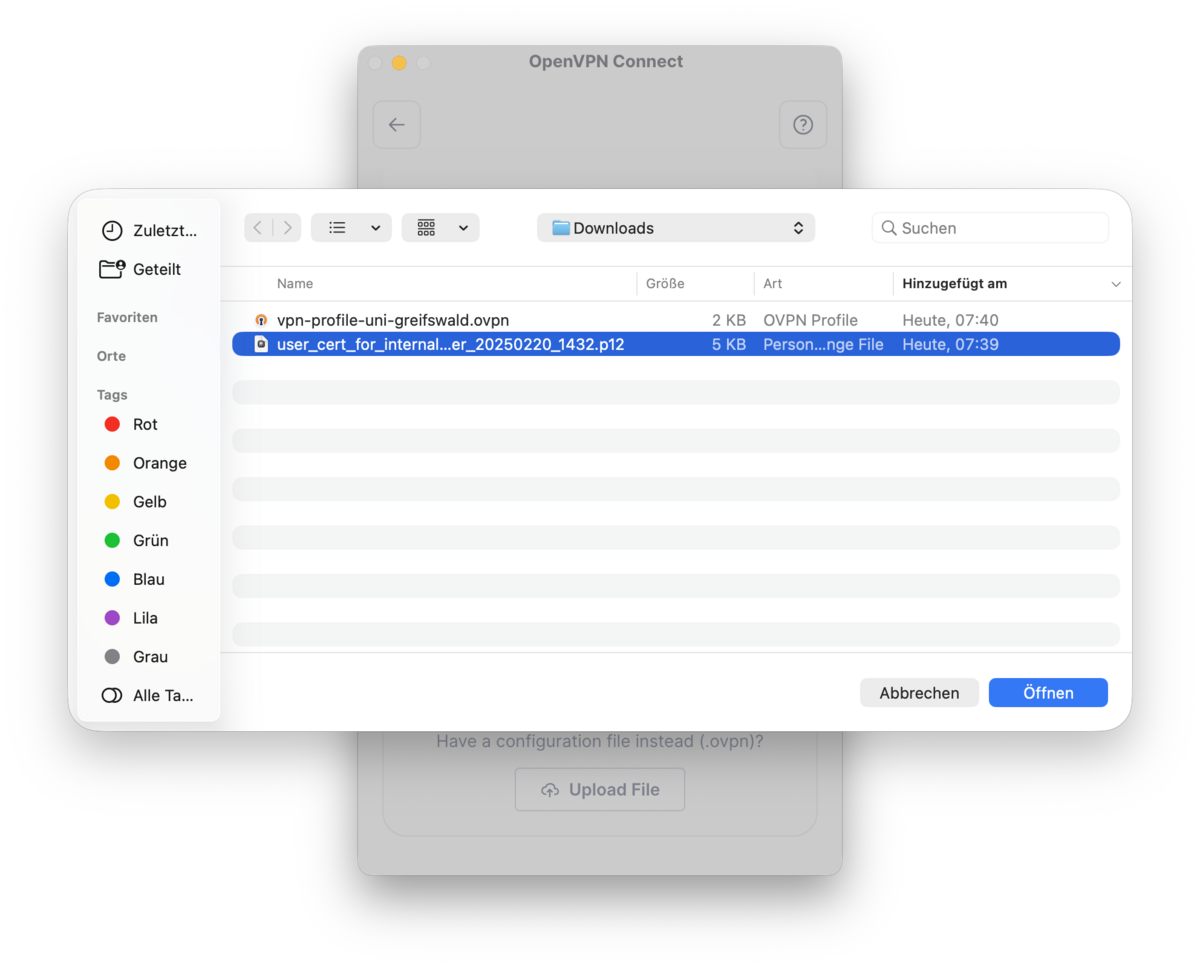Image resolution: width=1200 pixels, height=965 pixels.
Task: Go back with the dialog's left chevron
Action: (x=258, y=228)
